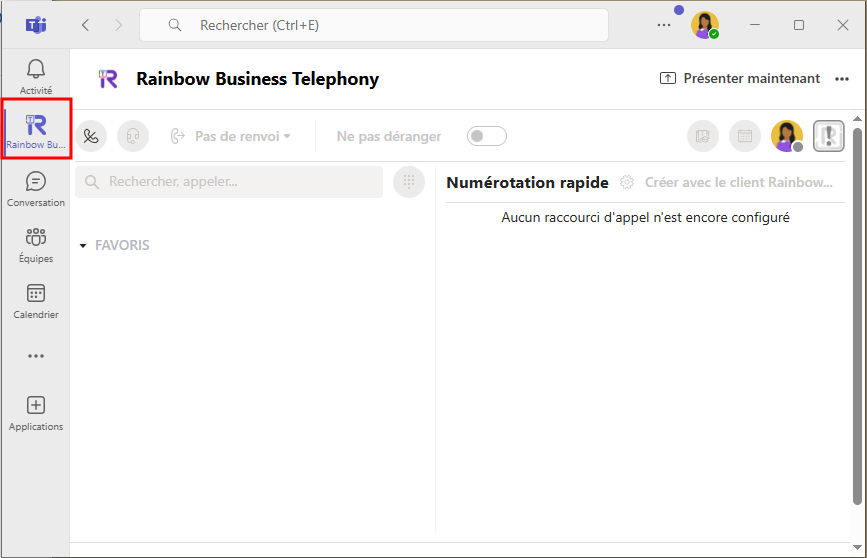This screenshot has width=867, height=558.
Task: Click the headset agent icon
Action: [x=133, y=136]
